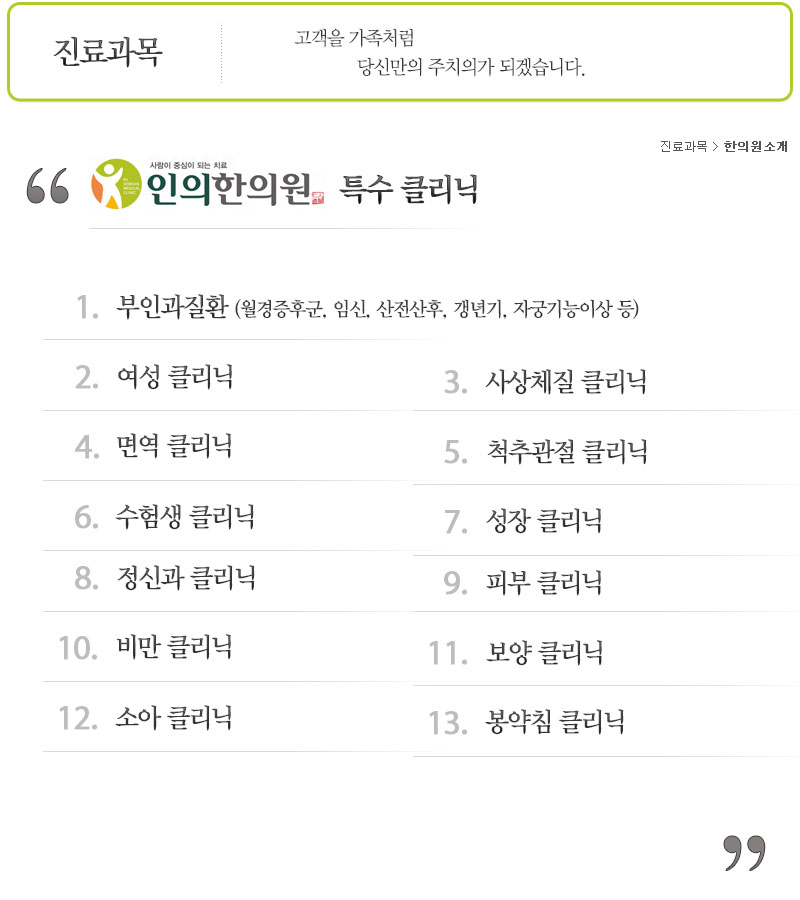Viewport: 800px width, 900px height.
Task: Click the 진료과목 header title
Action: click(x=108, y=52)
